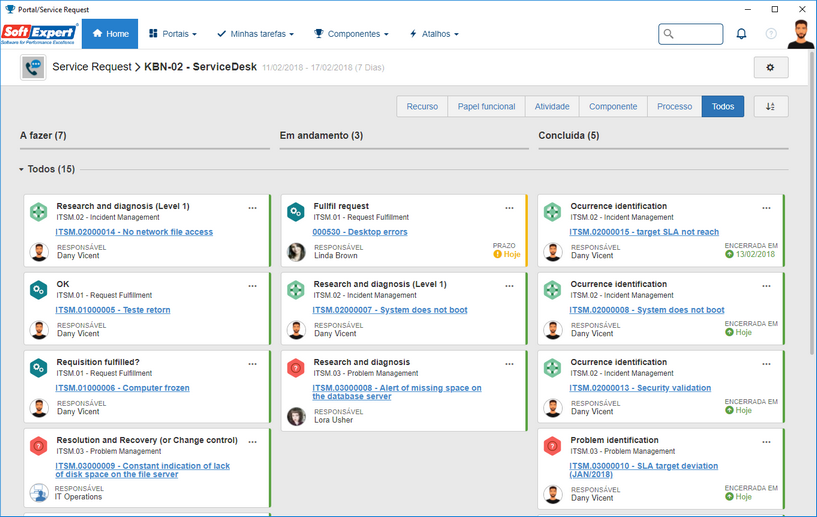This screenshot has height=517, width=817.
Task: Switch grouping to Processo
Action: (x=674, y=106)
